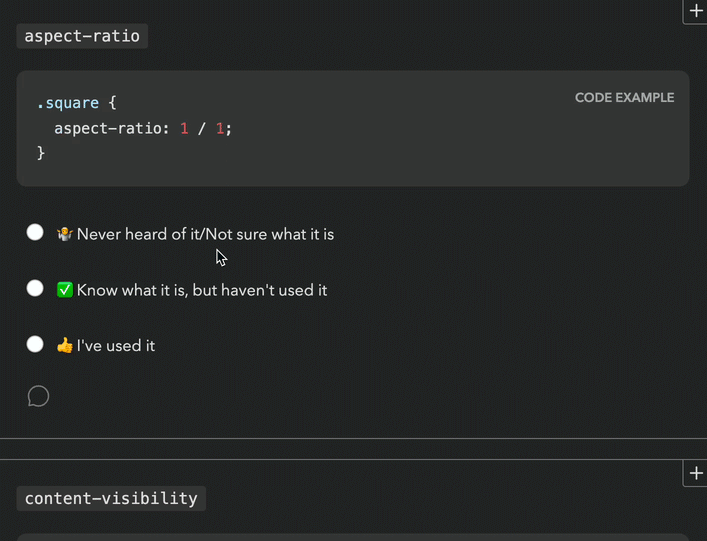Open the comment speech bubble icon
707x541 pixels.
point(38,397)
